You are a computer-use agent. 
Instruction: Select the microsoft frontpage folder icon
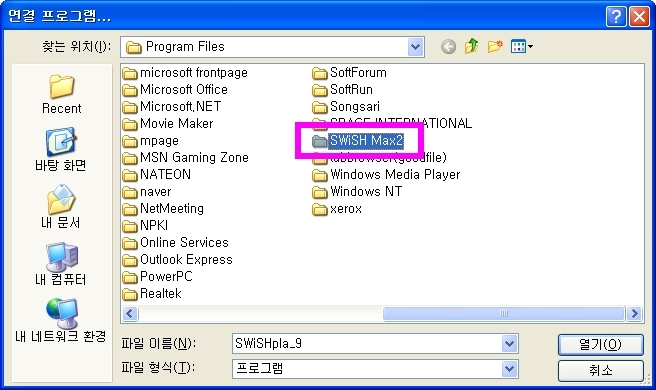[130, 73]
